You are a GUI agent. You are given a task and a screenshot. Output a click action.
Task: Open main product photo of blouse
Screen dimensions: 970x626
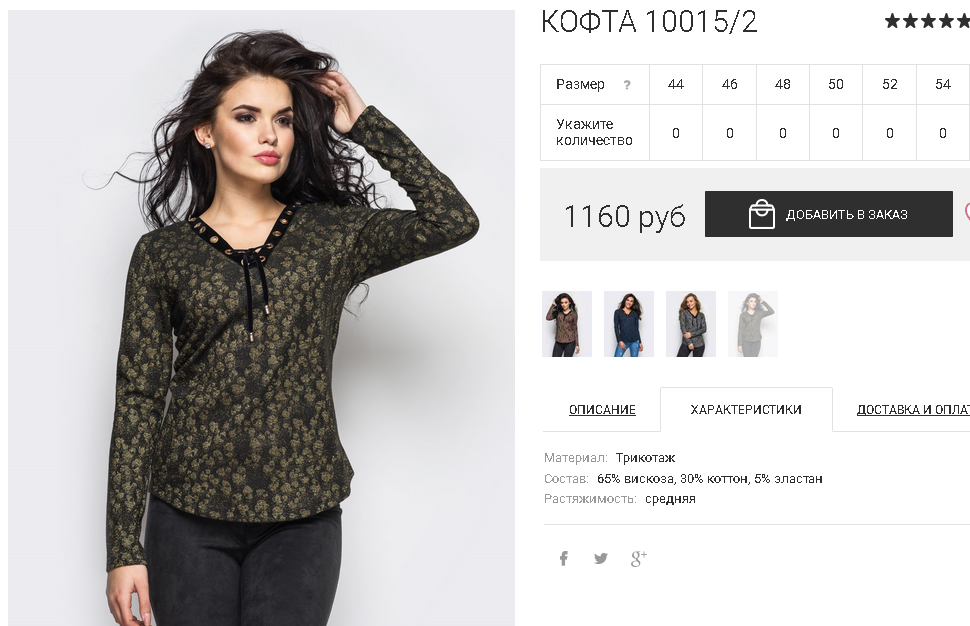[261, 318]
